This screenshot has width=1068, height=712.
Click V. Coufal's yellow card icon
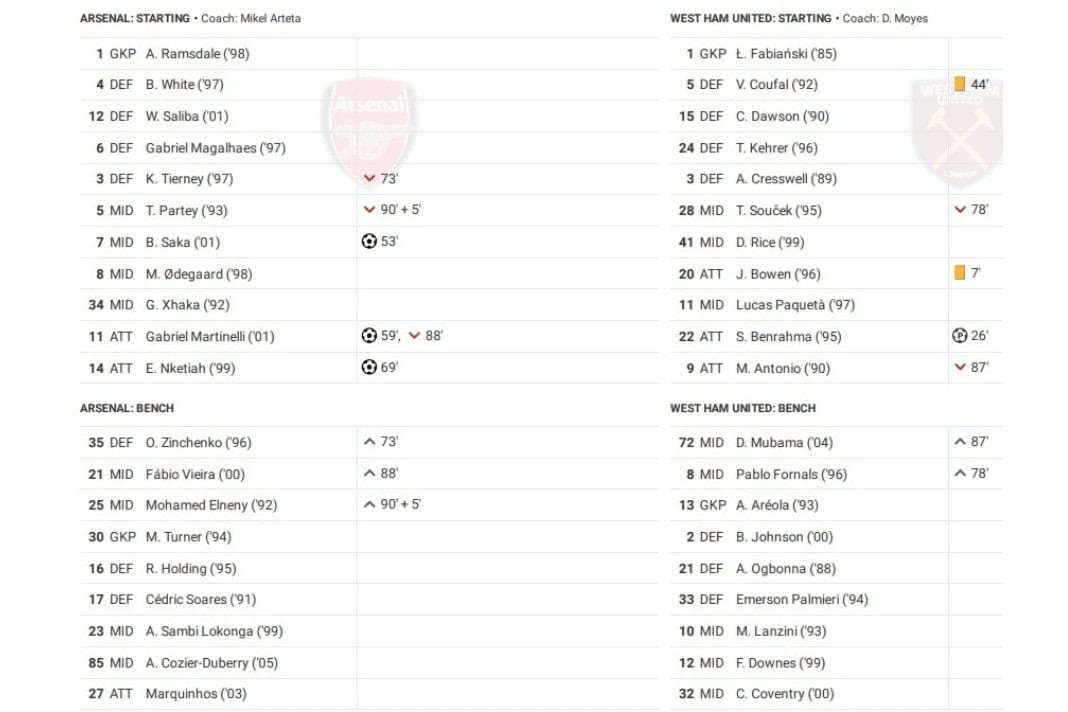coord(960,85)
